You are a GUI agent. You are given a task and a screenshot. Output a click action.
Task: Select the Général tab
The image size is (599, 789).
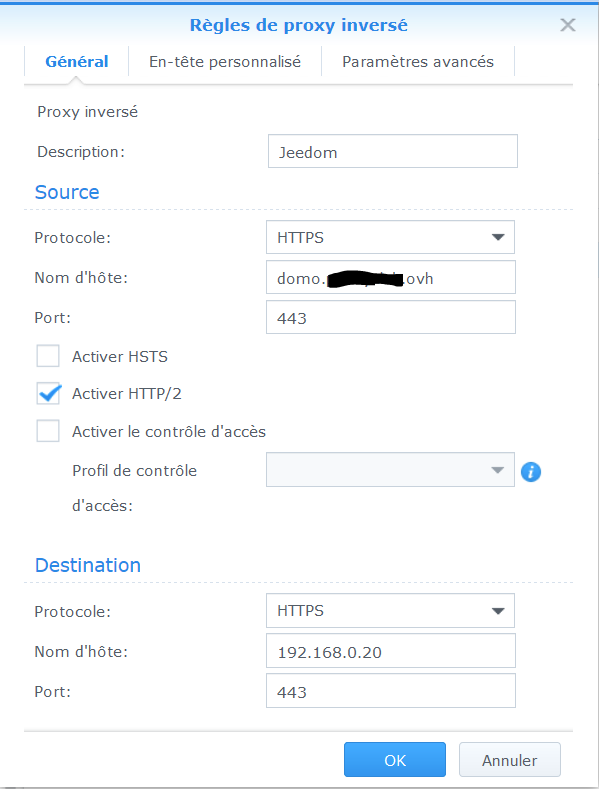77,61
